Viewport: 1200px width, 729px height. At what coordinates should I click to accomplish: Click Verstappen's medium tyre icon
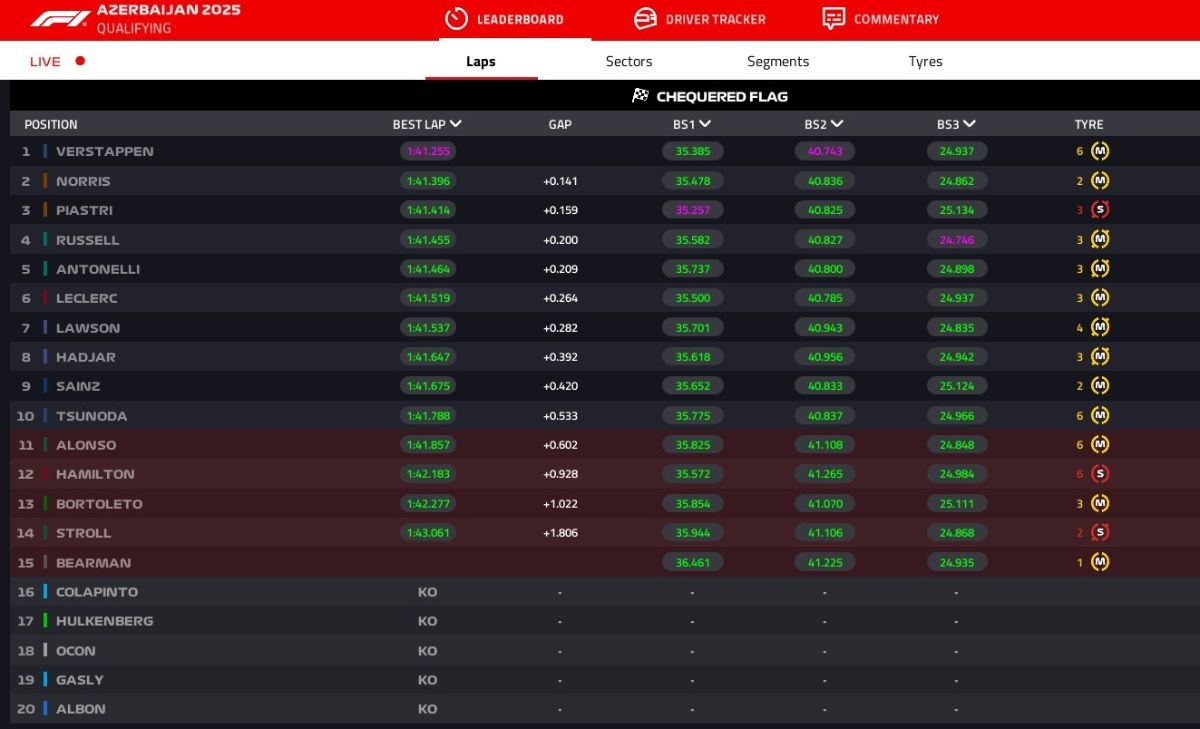1100,152
